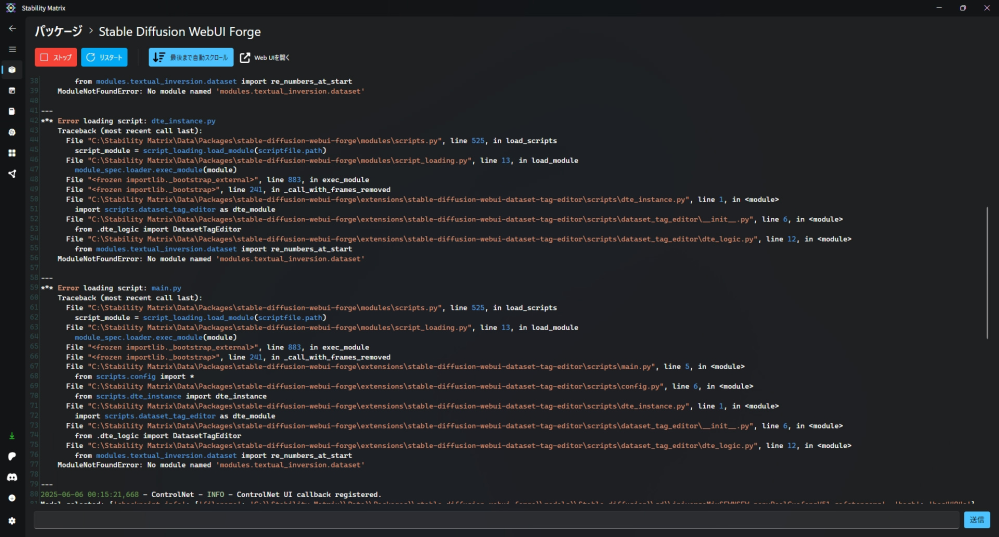Click 'from scripts.dte_instance import dte_instance' line
This screenshot has height=537, width=999.
pos(171,396)
